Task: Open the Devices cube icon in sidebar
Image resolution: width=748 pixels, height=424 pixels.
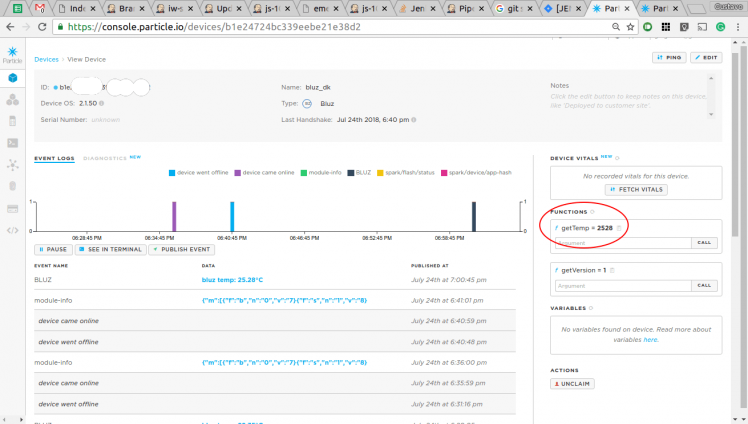Action: 13,77
